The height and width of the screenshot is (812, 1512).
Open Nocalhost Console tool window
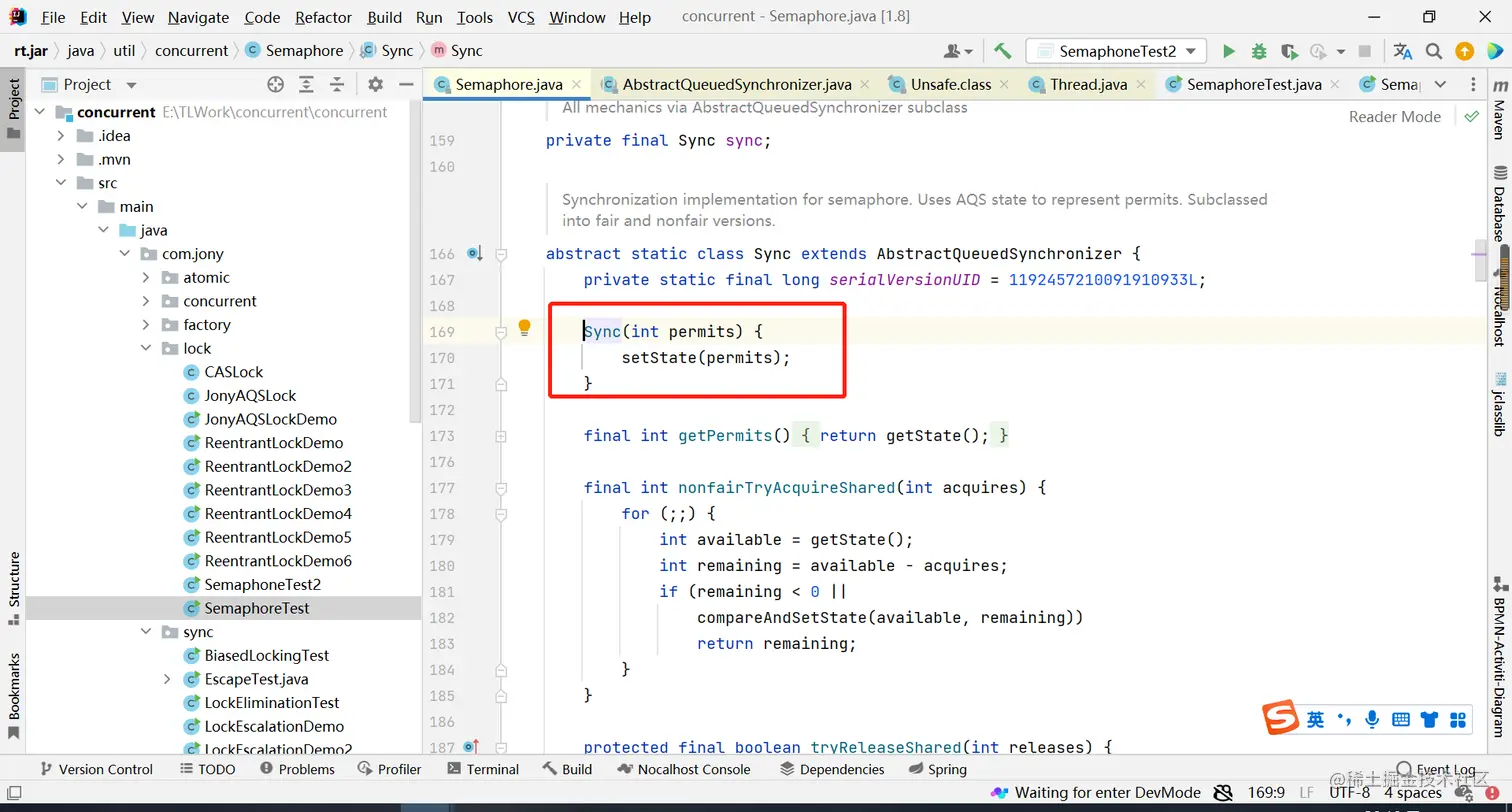[684, 769]
